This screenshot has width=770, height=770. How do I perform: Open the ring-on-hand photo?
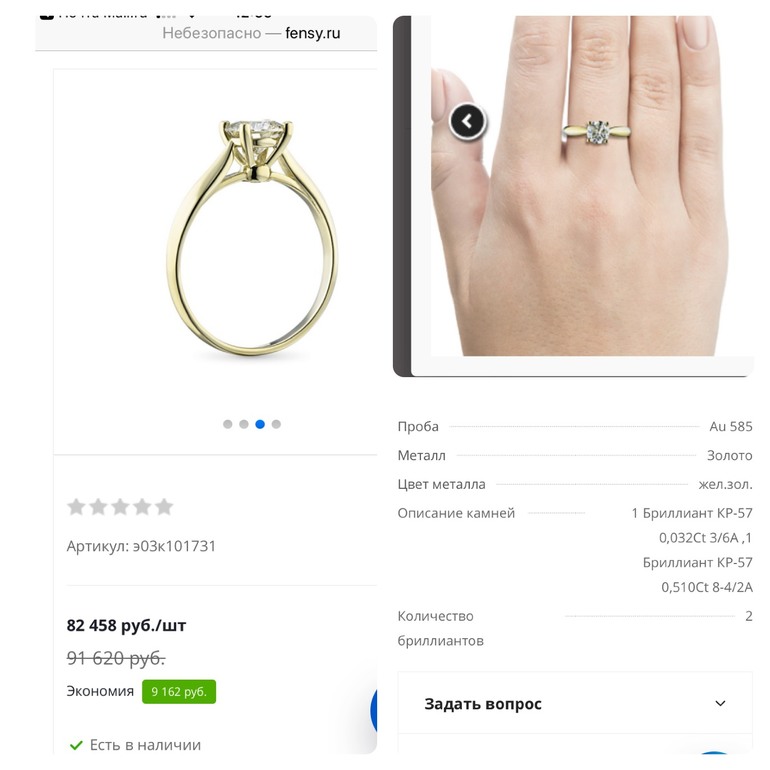tap(579, 186)
